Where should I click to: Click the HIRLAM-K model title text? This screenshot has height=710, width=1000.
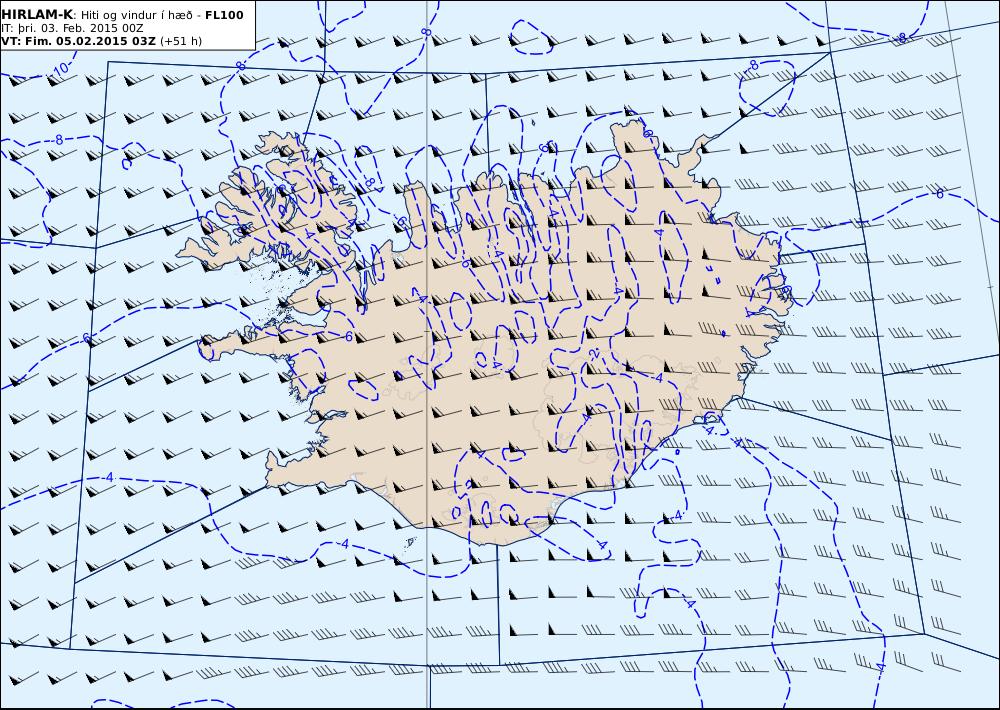coord(37,15)
